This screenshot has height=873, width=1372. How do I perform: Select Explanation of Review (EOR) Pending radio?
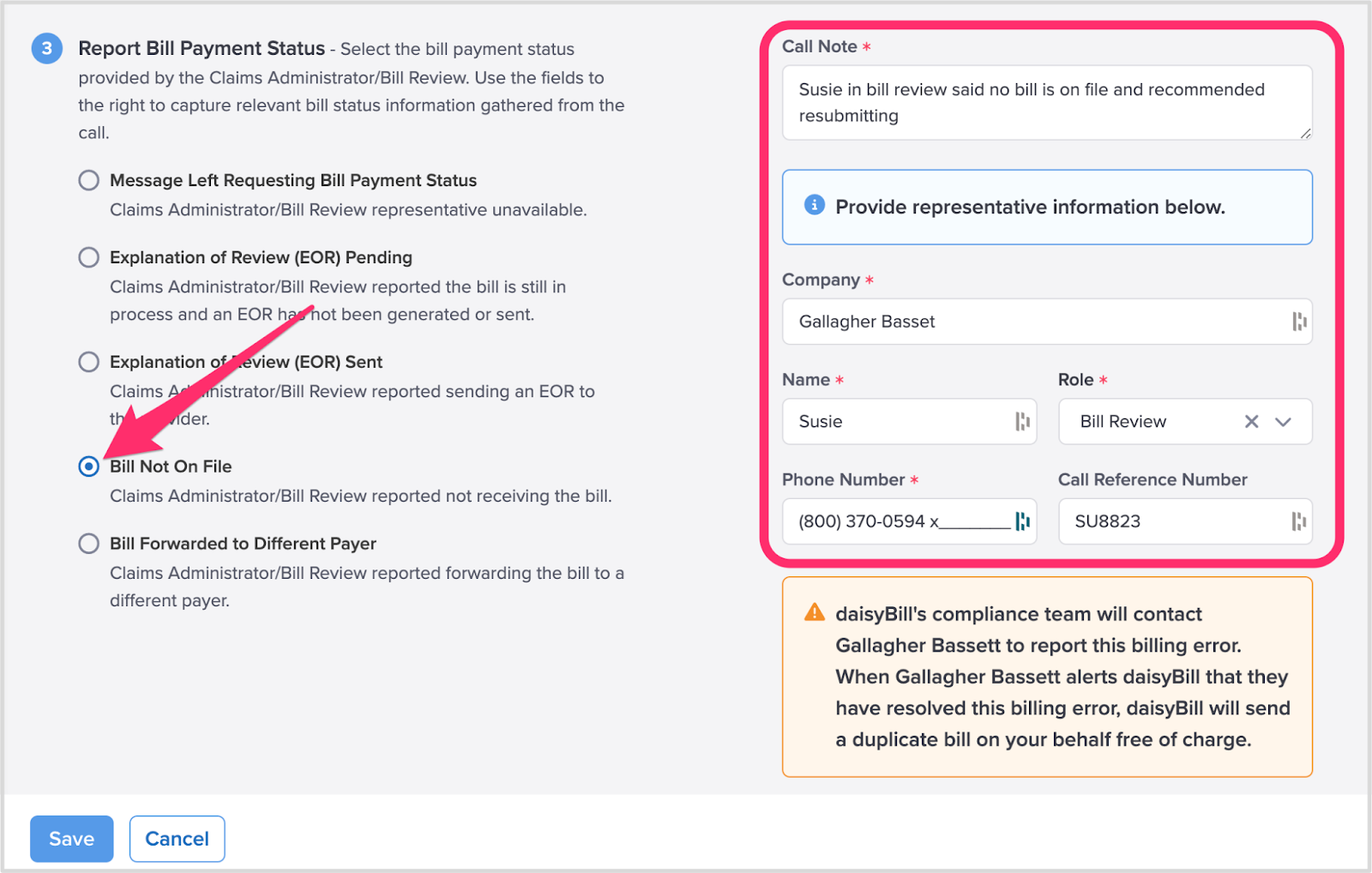[x=88, y=257]
